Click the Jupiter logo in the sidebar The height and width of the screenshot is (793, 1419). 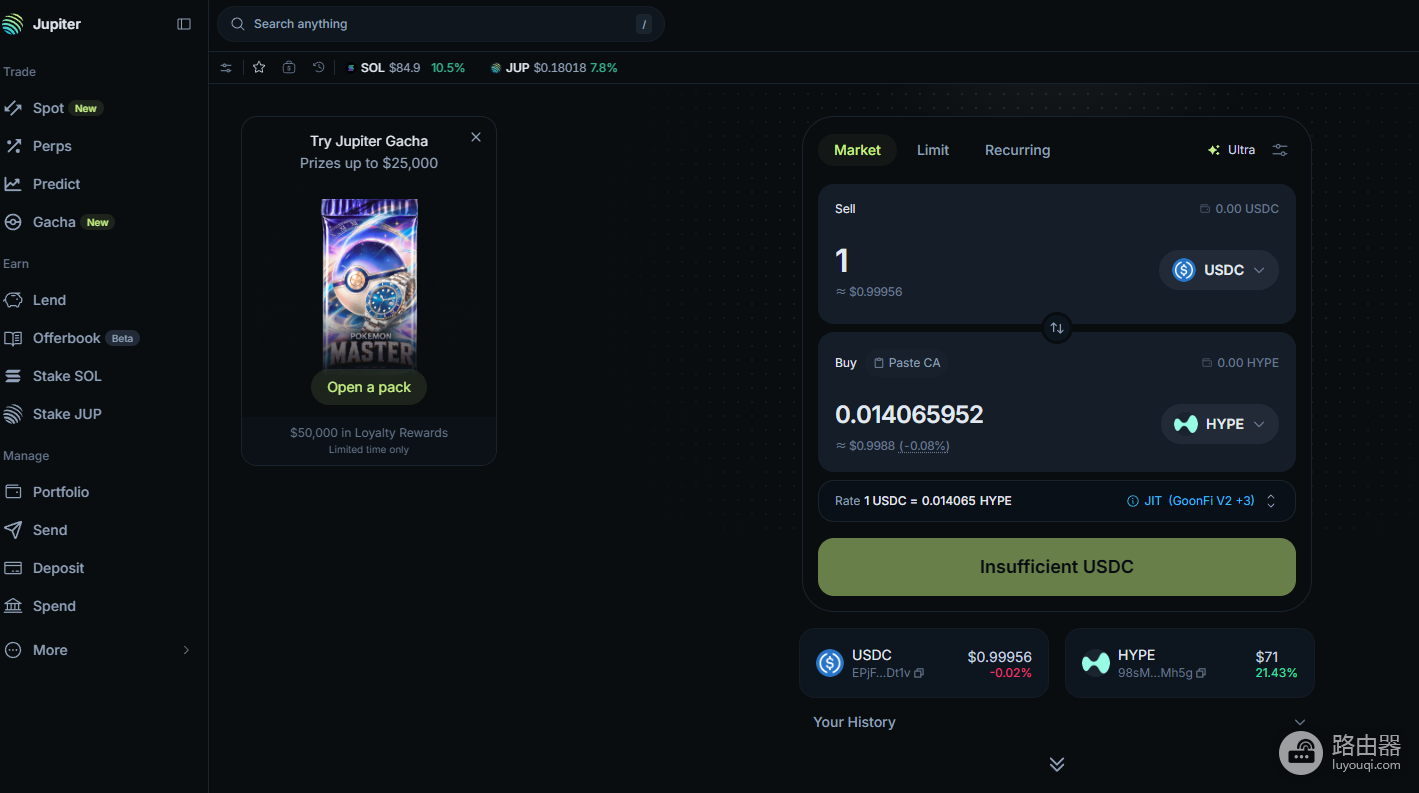(x=13, y=24)
